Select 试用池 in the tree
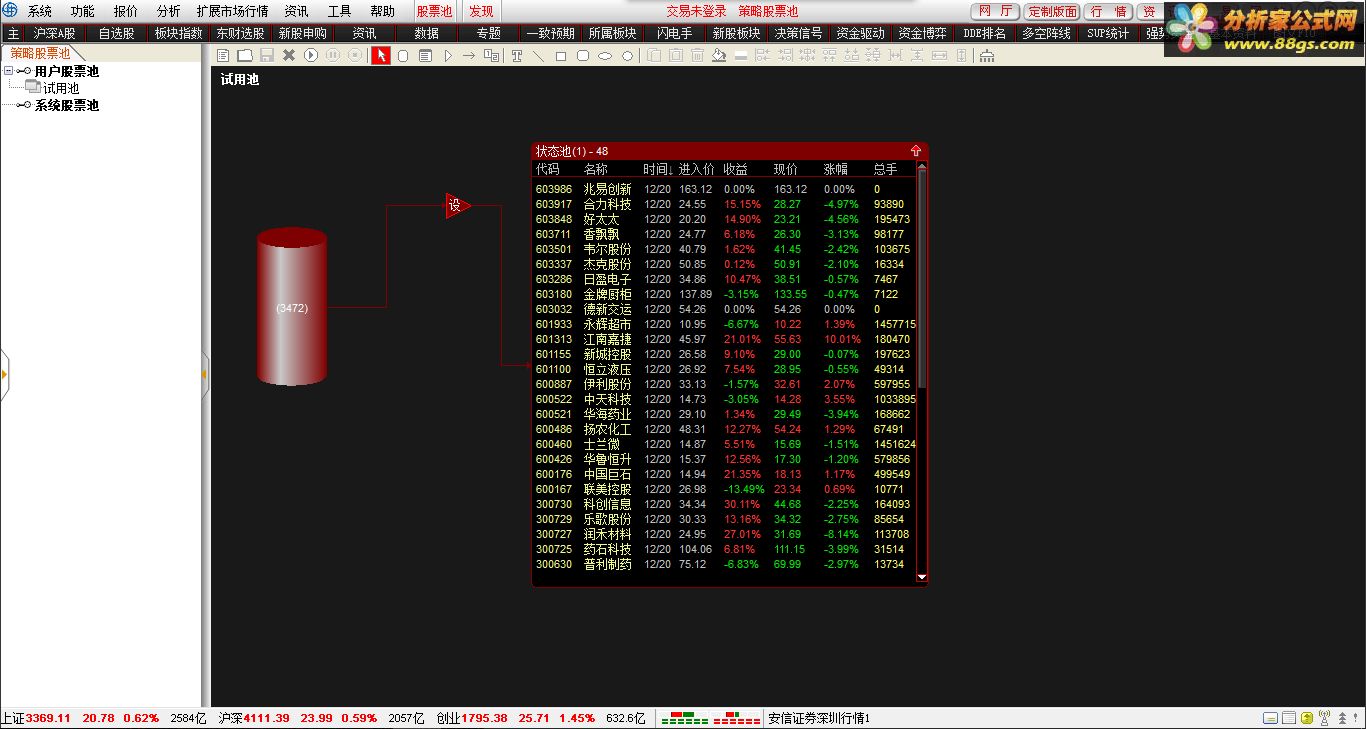This screenshot has height=729, width=1366. click(61, 88)
